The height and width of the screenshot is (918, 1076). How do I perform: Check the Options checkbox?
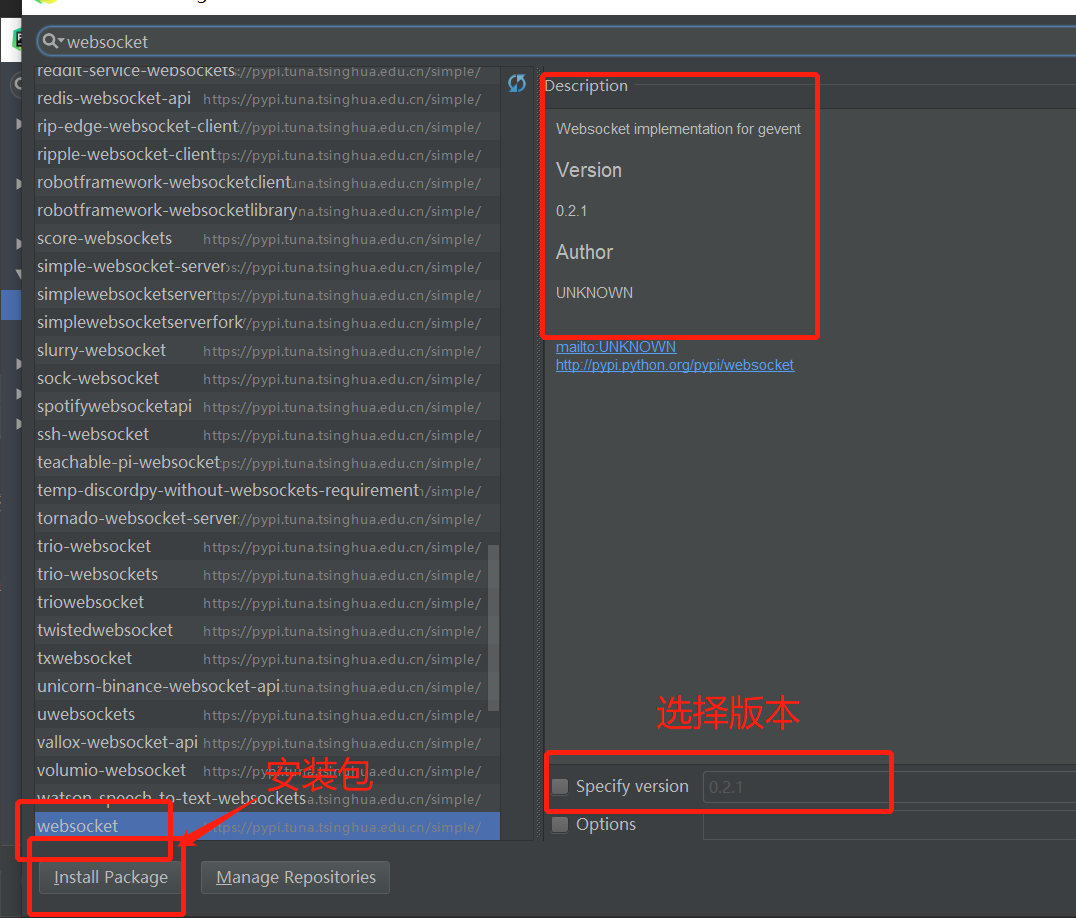click(560, 824)
